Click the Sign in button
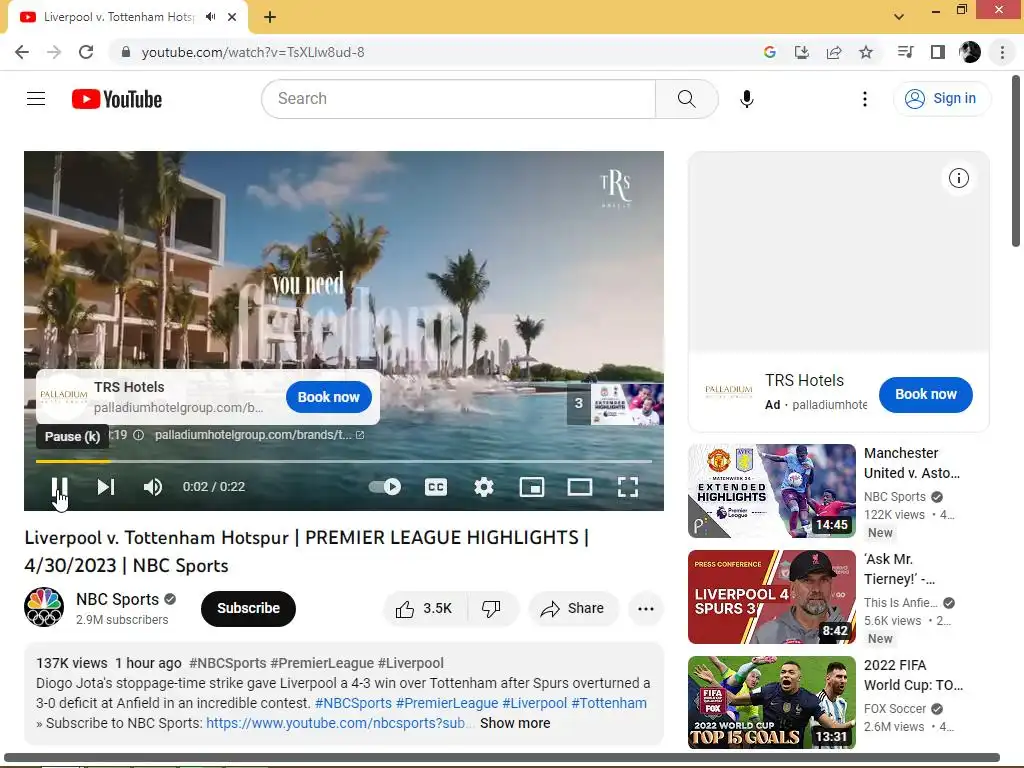This screenshot has width=1024, height=768. (x=941, y=99)
